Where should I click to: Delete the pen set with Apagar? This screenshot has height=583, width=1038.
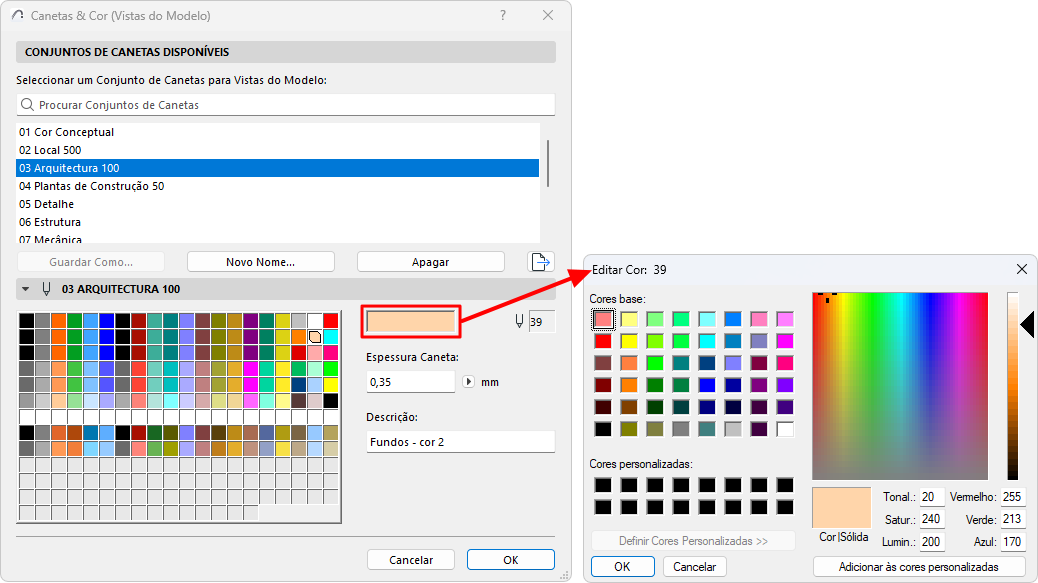pyautogui.click(x=430, y=261)
